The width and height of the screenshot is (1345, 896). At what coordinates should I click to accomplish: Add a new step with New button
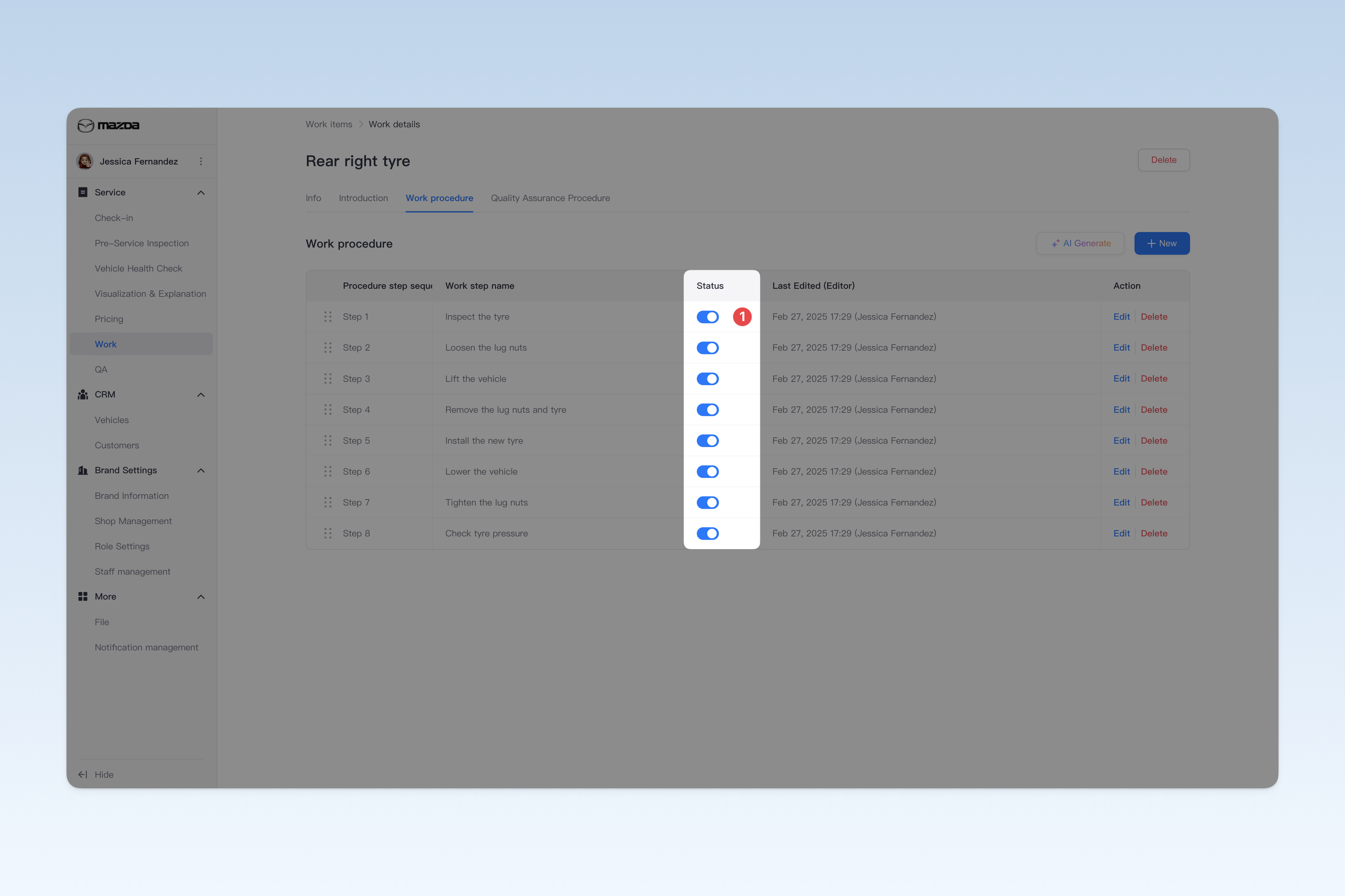click(x=1162, y=243)
